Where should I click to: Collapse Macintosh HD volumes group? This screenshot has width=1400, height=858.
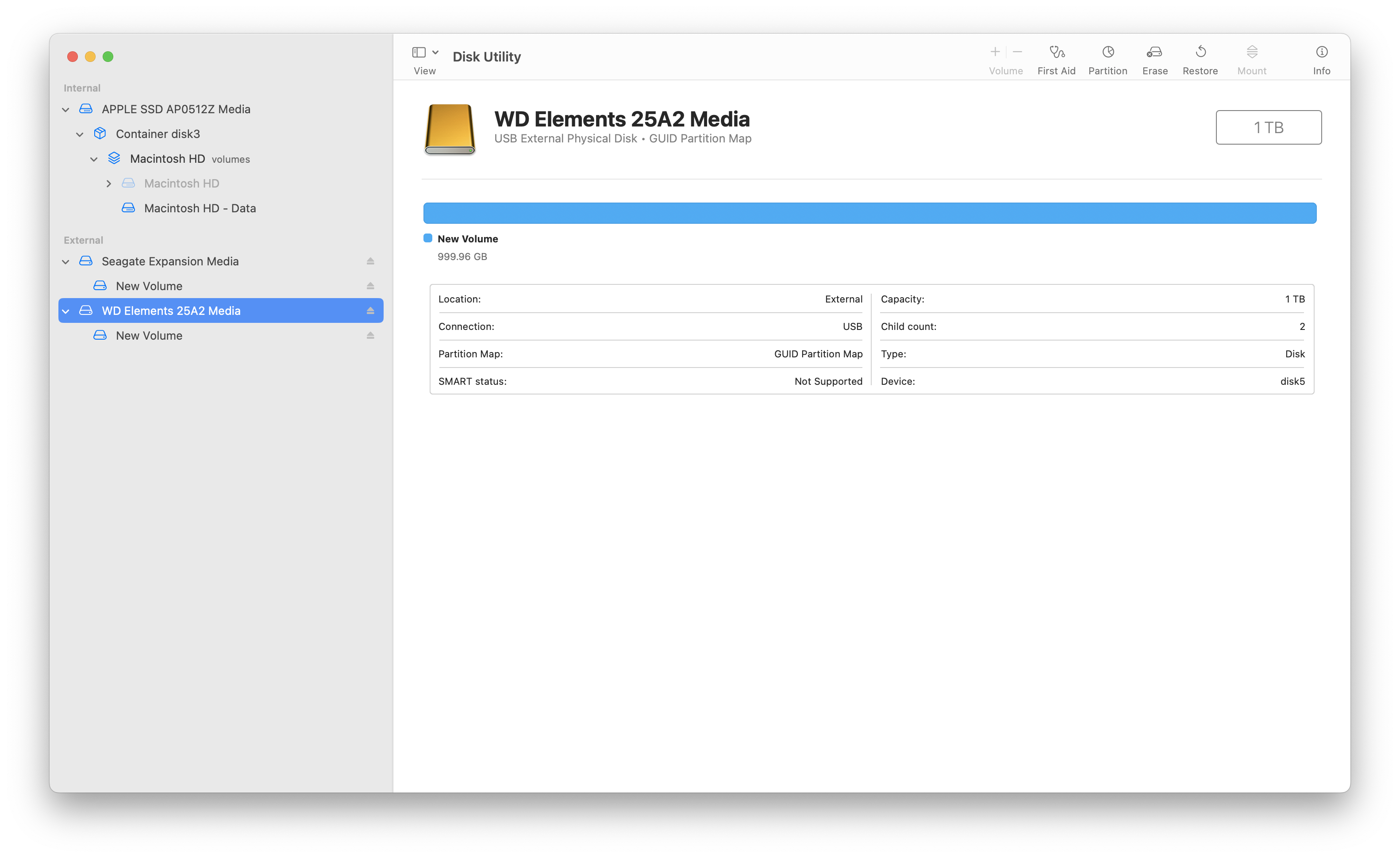[94, 159]
